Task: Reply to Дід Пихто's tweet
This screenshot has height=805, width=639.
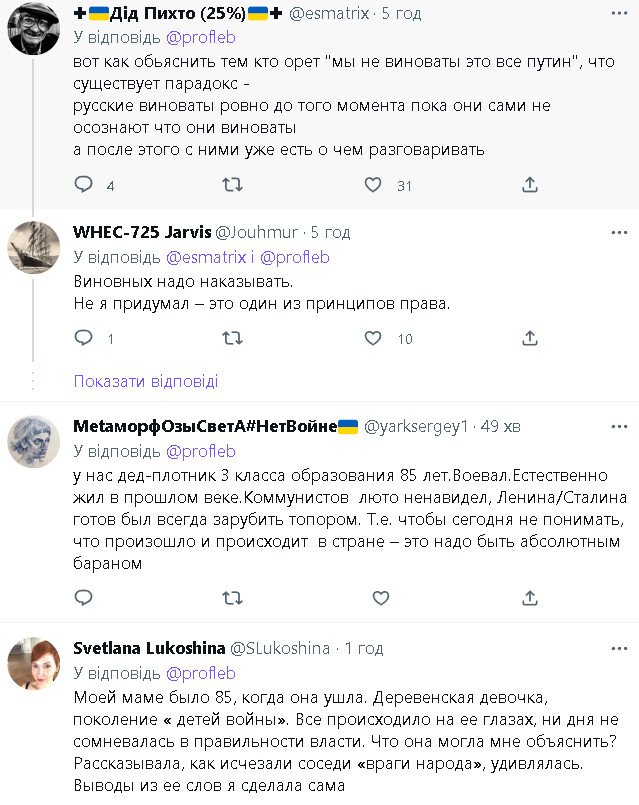Action: (x=83, y=185)
